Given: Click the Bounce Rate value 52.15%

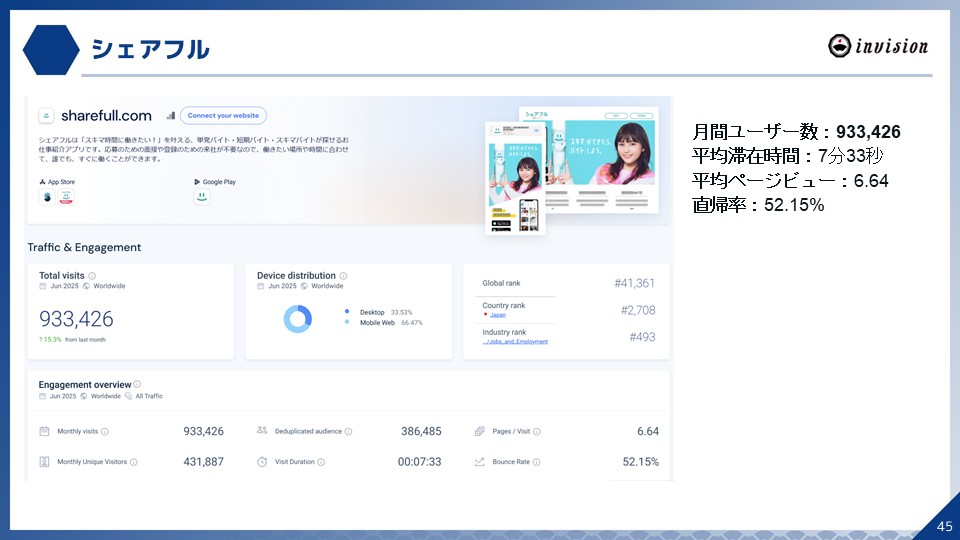Looking at the screenshot, I should (640, 462).
